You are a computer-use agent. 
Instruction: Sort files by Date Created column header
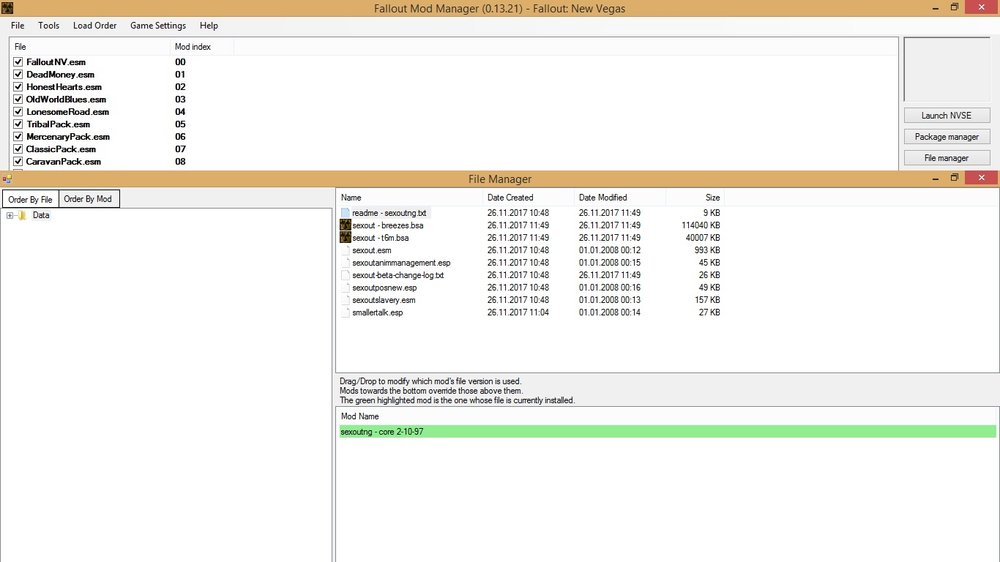click(x=528, y=198)
